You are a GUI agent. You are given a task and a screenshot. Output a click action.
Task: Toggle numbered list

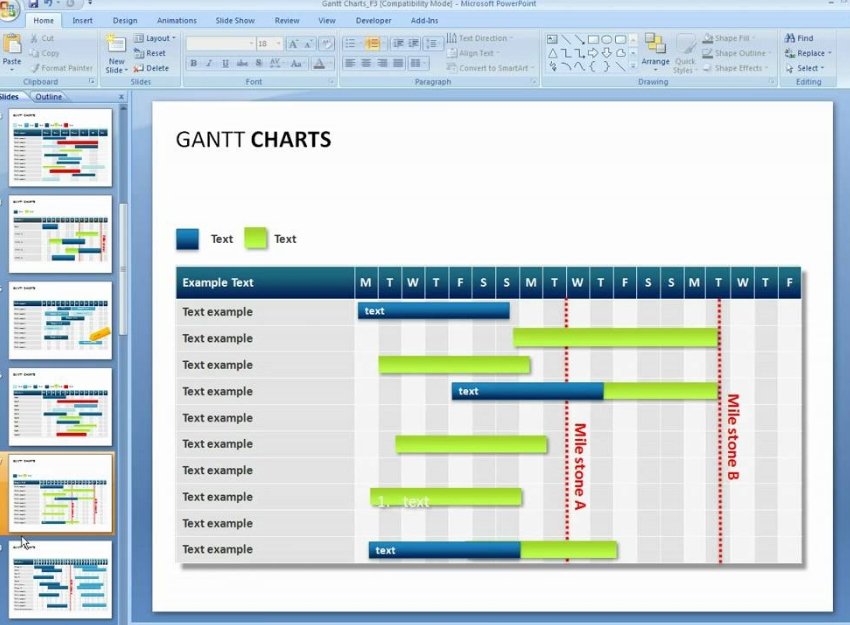[x=372, y=43]
